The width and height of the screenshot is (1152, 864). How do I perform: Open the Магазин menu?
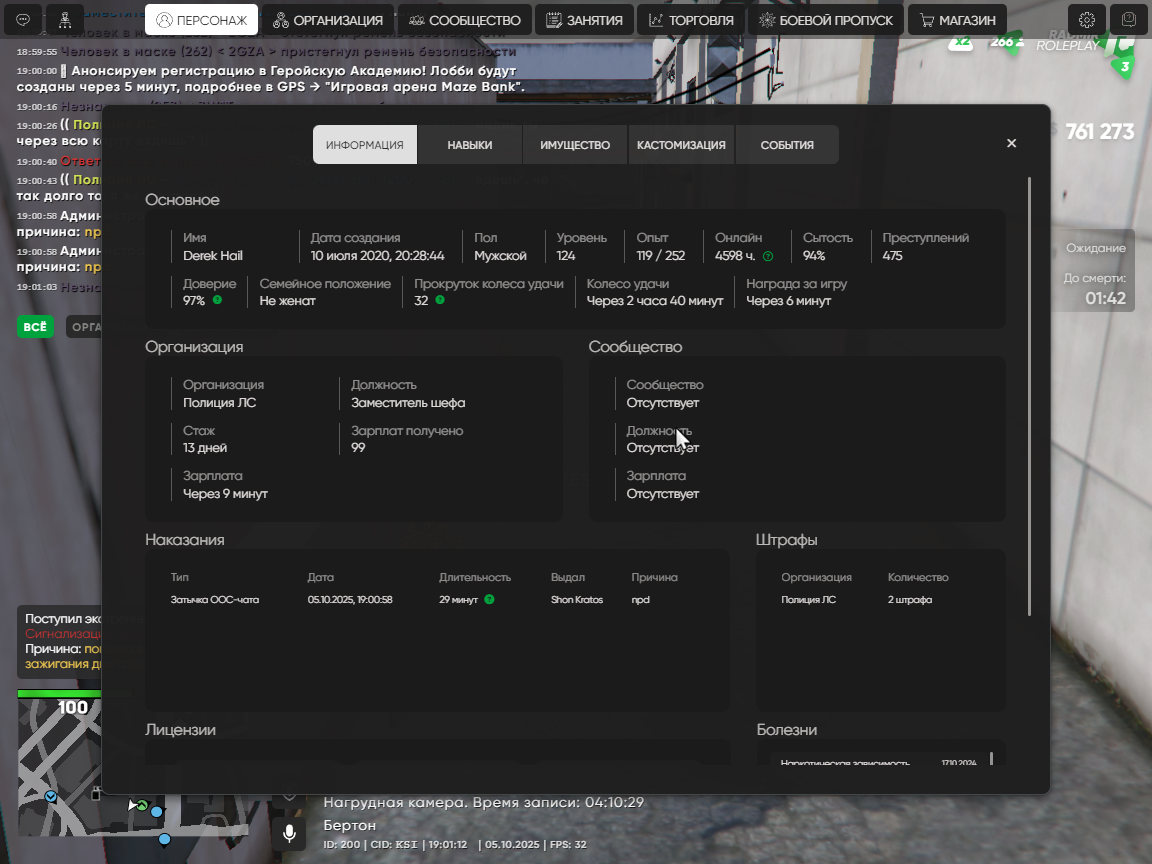(x=957, y=20)
